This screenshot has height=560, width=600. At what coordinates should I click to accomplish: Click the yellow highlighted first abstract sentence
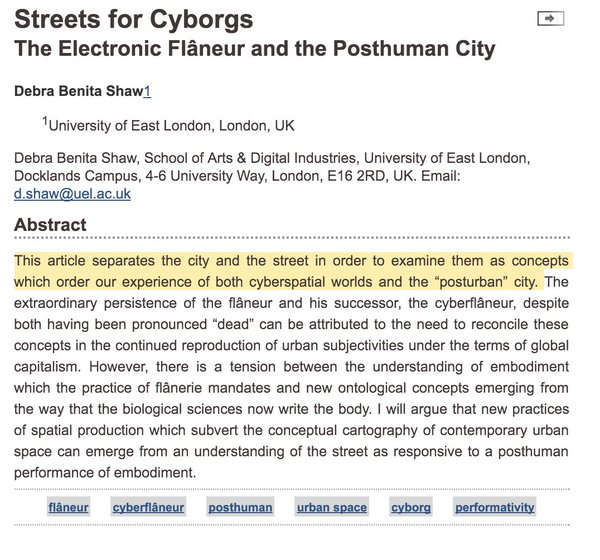click(291, 271)
